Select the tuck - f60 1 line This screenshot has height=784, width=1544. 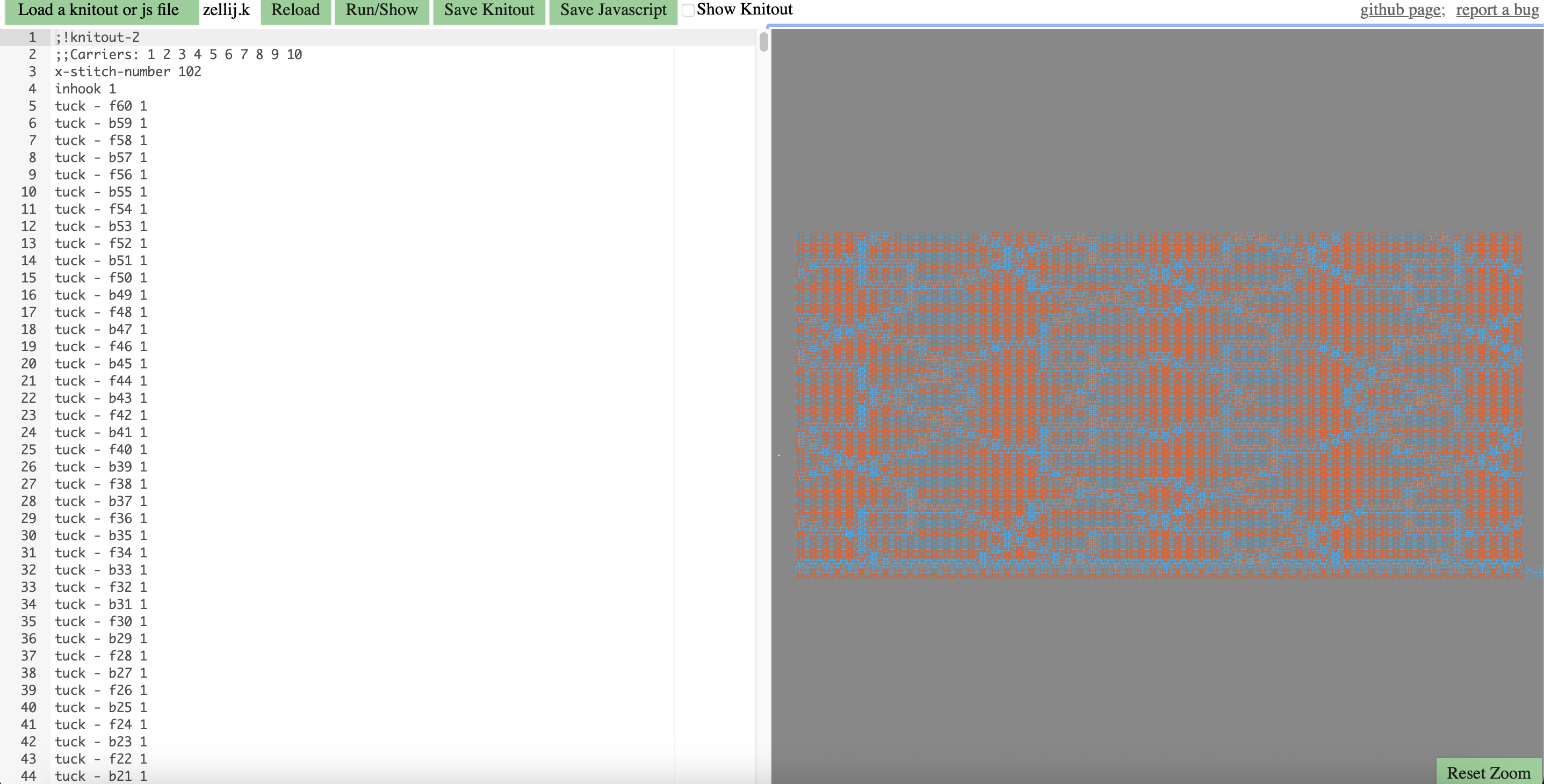tap(100, 105)
